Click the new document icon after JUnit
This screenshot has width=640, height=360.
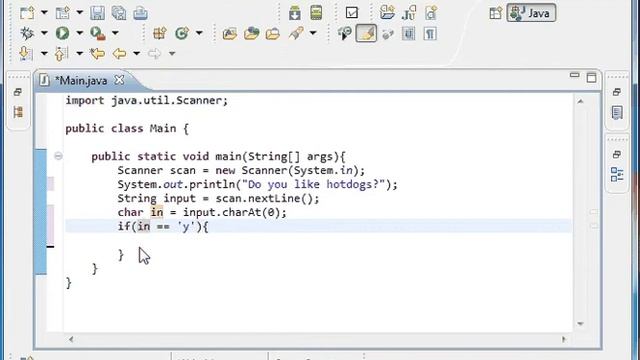tap(431, 13)
